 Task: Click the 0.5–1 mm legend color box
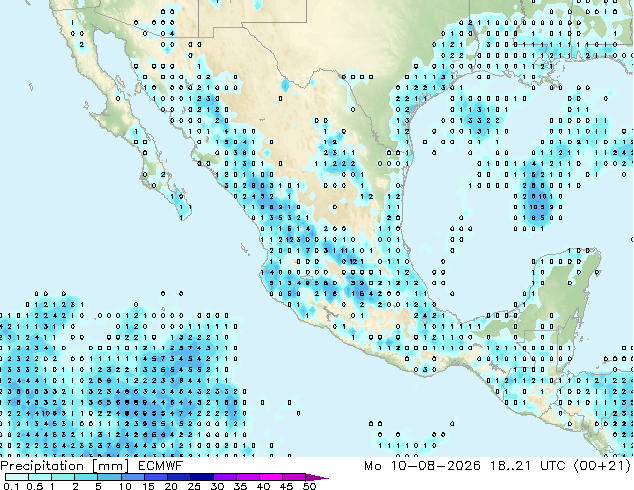pyautogui.click(x=40, y=477)
